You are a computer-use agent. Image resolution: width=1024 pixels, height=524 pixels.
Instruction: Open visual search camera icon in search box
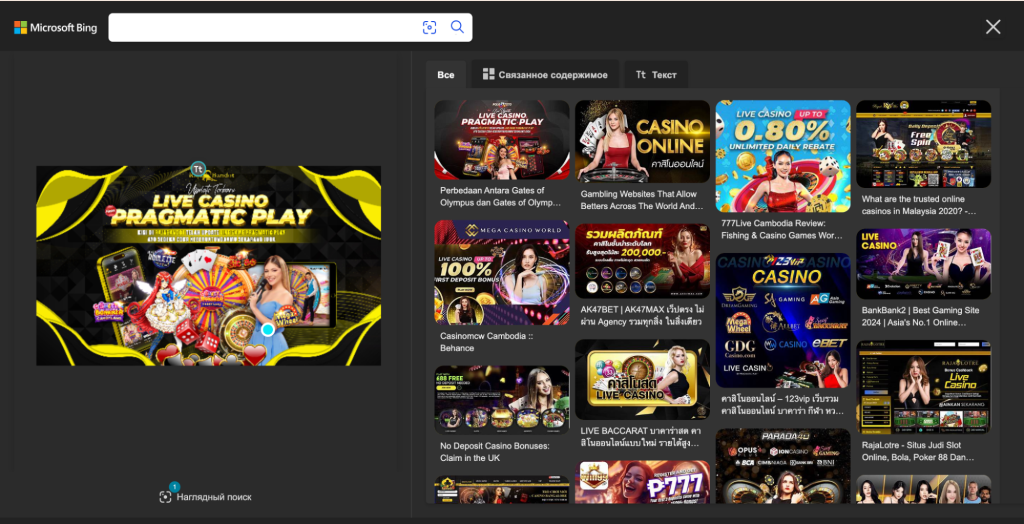[429, 27]
